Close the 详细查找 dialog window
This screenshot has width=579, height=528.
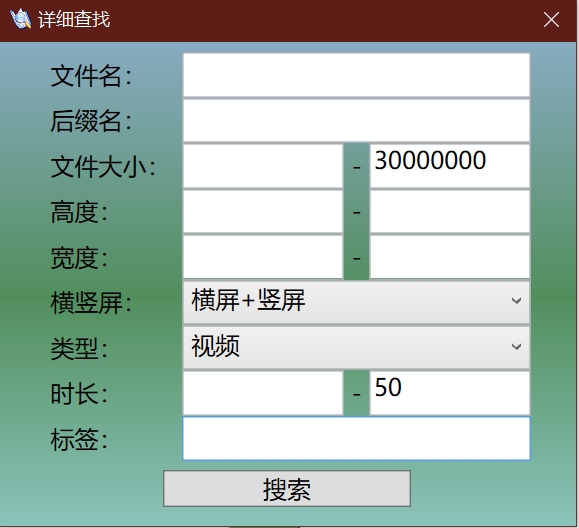(551, 20)
